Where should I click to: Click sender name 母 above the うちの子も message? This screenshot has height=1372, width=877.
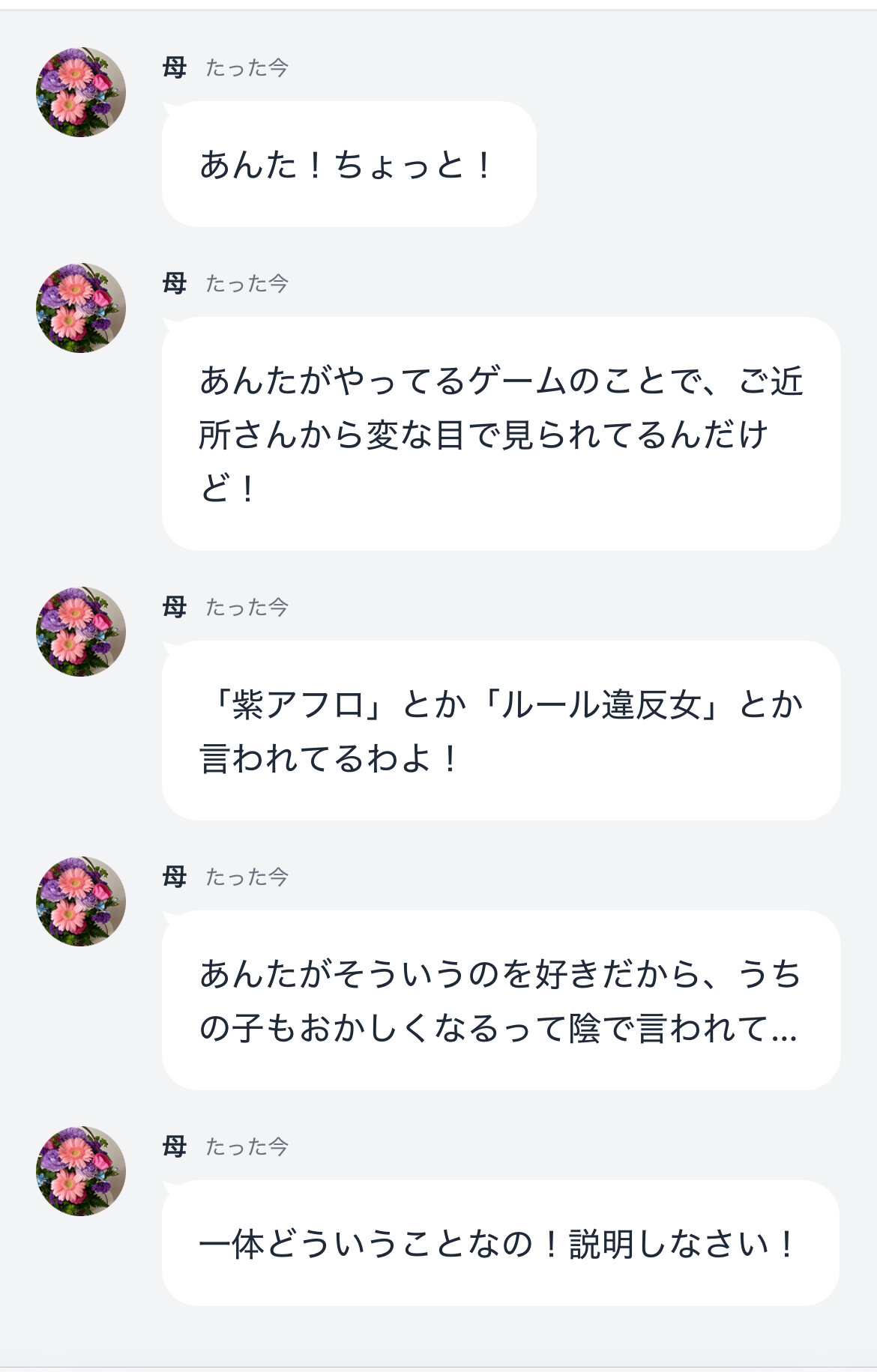175,877
